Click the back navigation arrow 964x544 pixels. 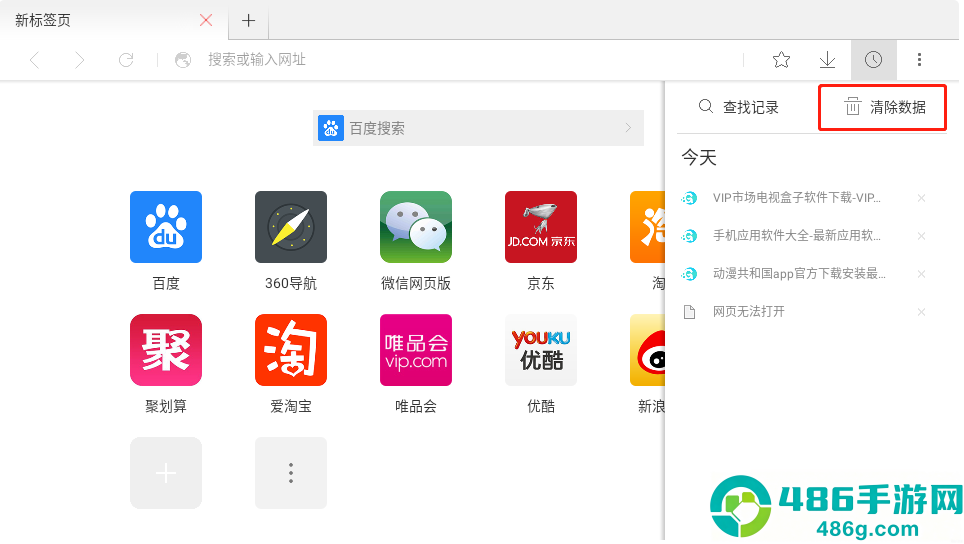click(34, 60)
